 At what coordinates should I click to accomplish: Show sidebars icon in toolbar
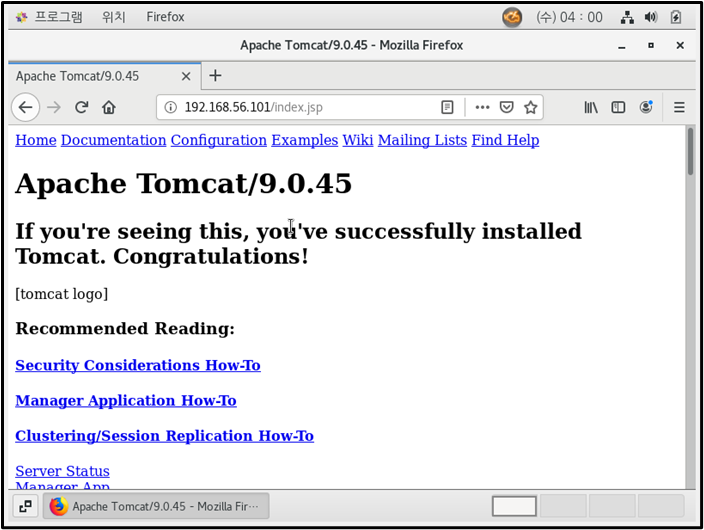click(618, 107)
